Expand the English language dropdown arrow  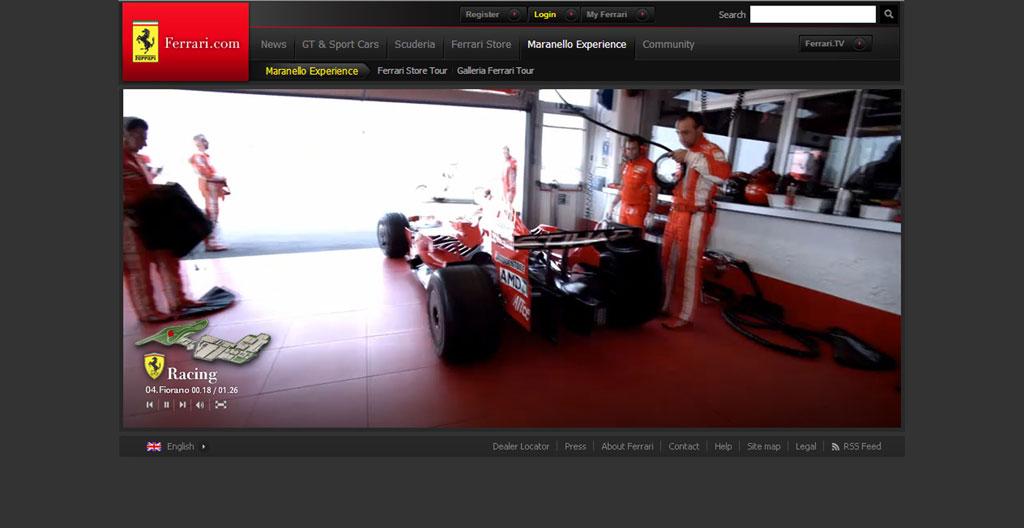point(203,447)
